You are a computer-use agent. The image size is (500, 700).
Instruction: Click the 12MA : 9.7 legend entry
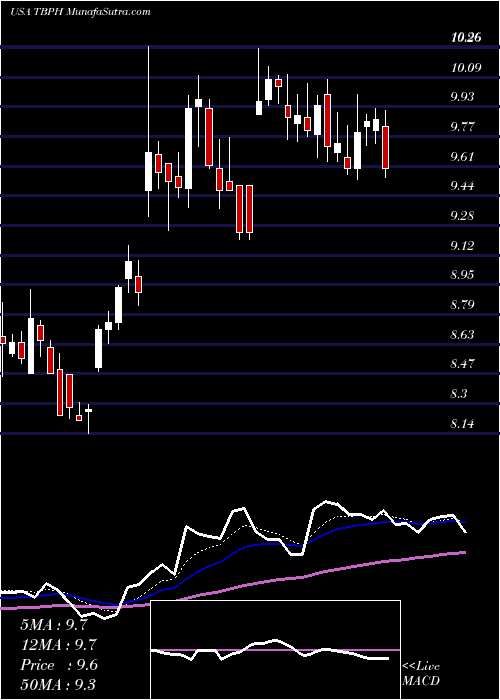click(x=58, y=645)
